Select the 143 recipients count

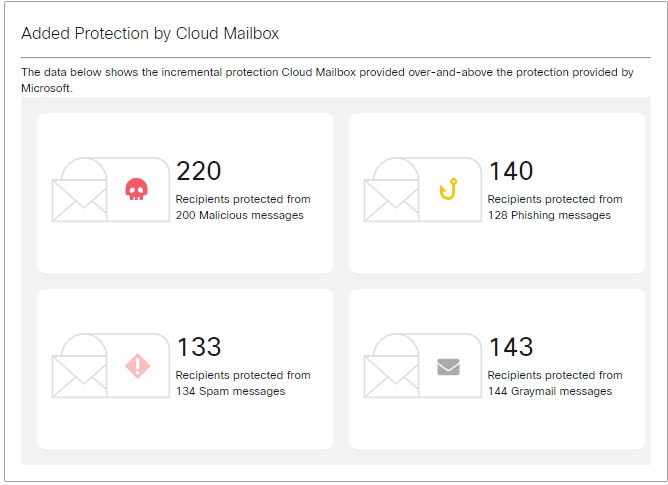(511, 347)
